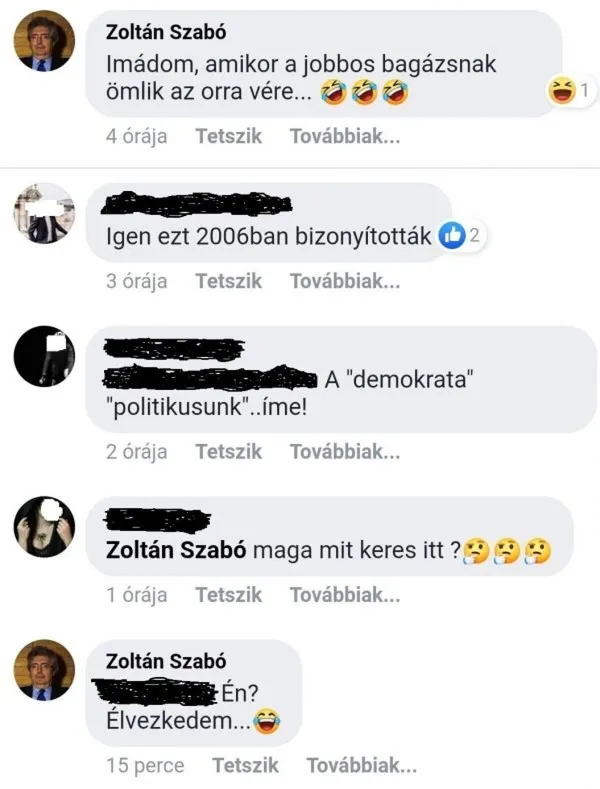Open Zoltán Szabó's avatar on the top comment
Viewport: 600px width, 789px height.
[44, 44]
